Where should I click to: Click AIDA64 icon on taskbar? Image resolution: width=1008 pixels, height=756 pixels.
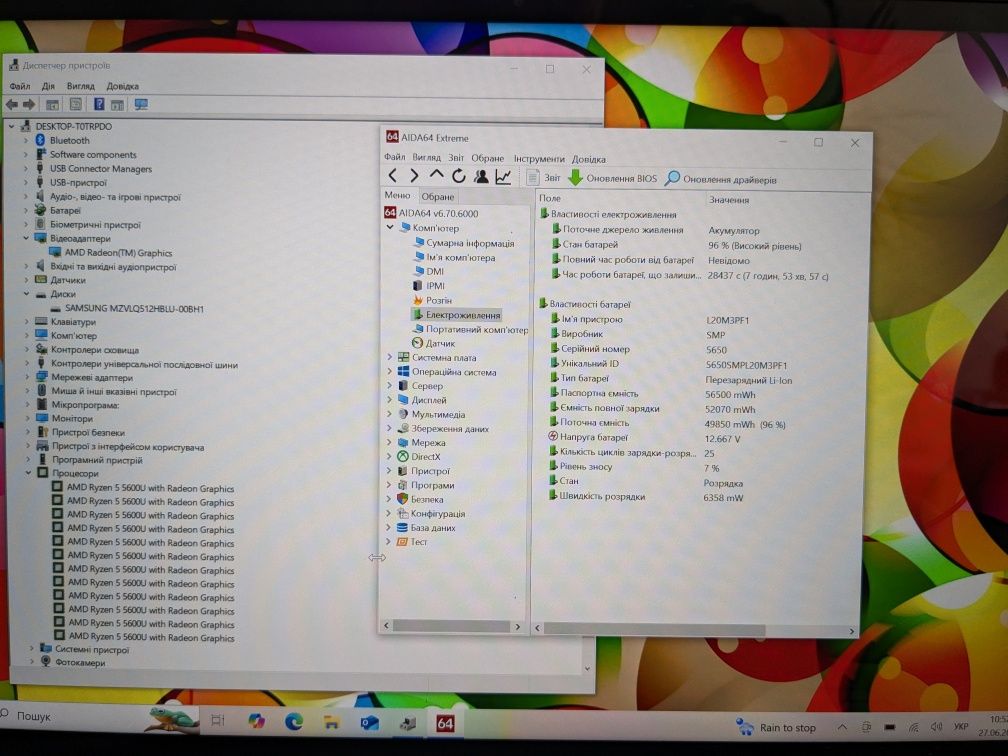point(444,723)
